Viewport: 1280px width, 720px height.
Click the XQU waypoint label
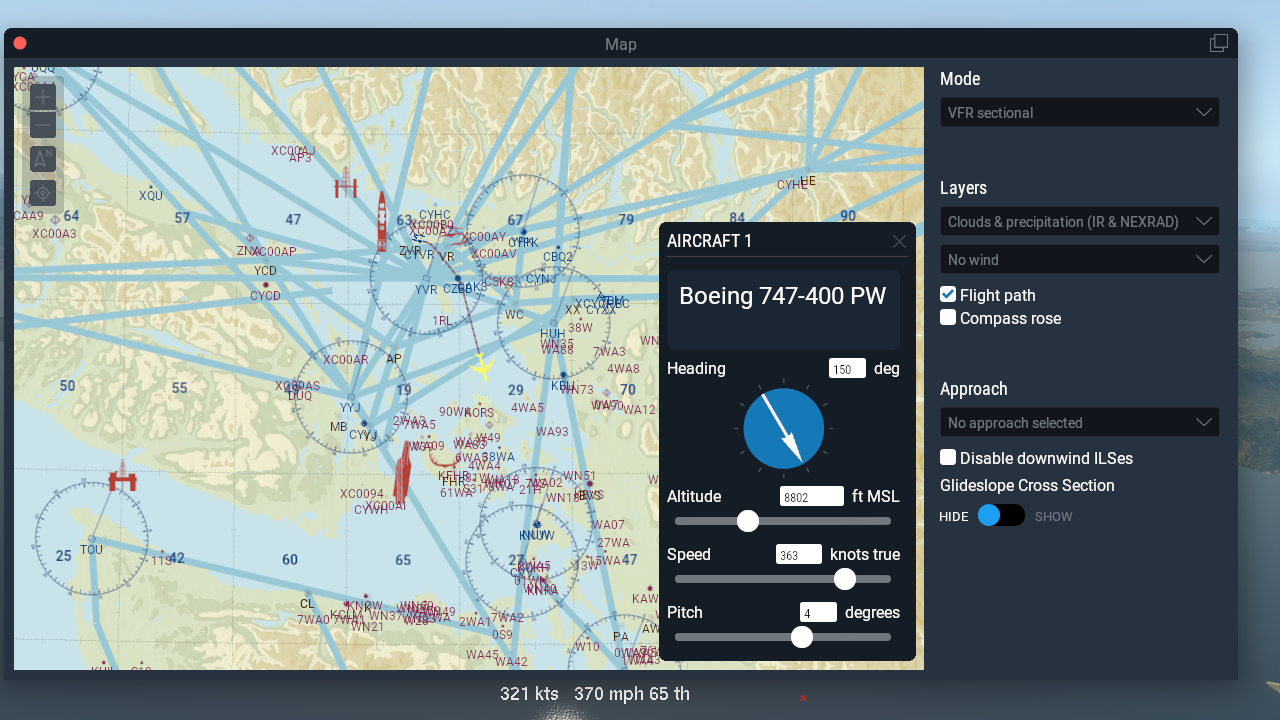(151, 196)
